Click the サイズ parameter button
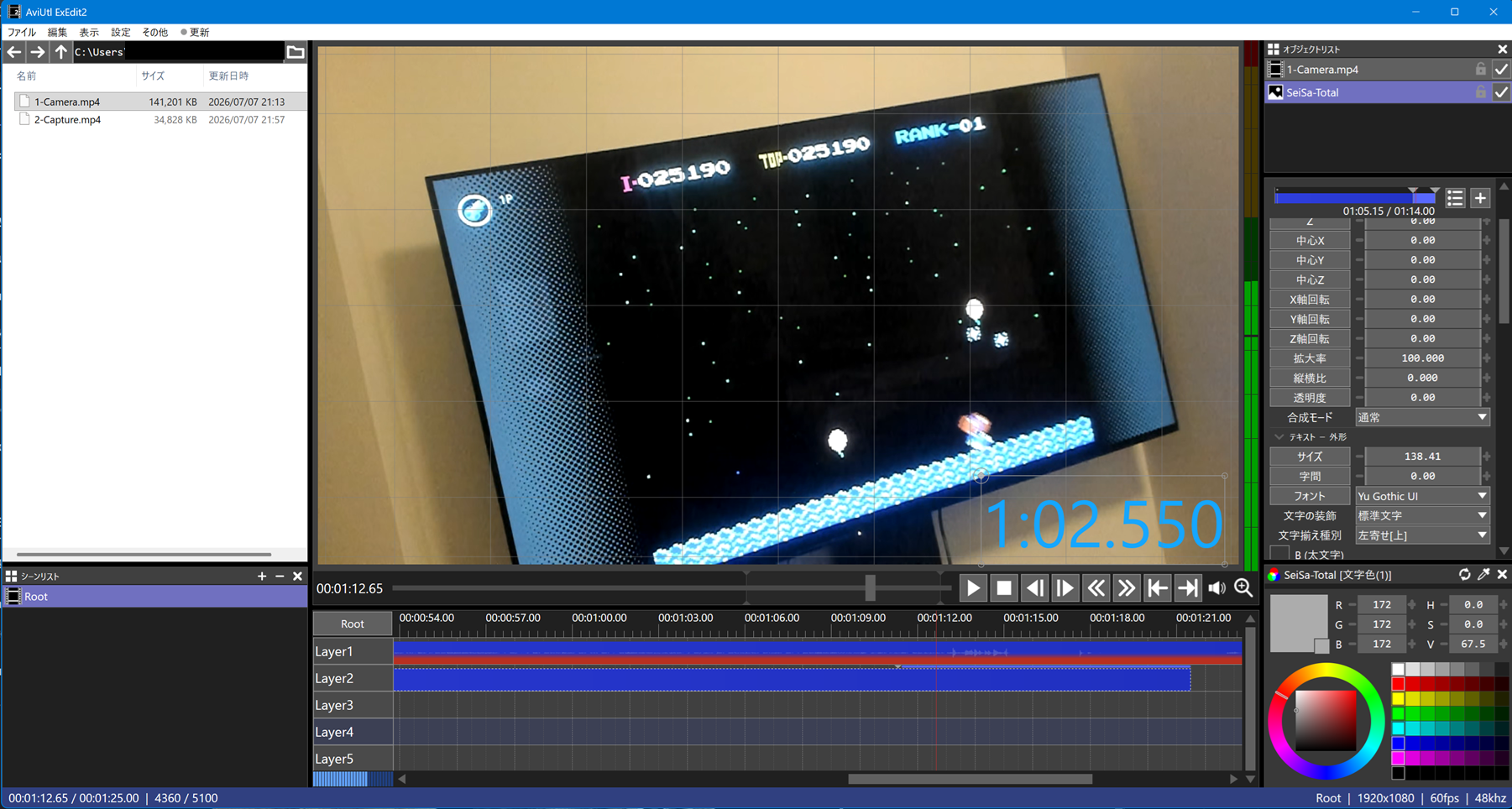The height and width of the screenshot is (809, 1512). click(1310, 457)
